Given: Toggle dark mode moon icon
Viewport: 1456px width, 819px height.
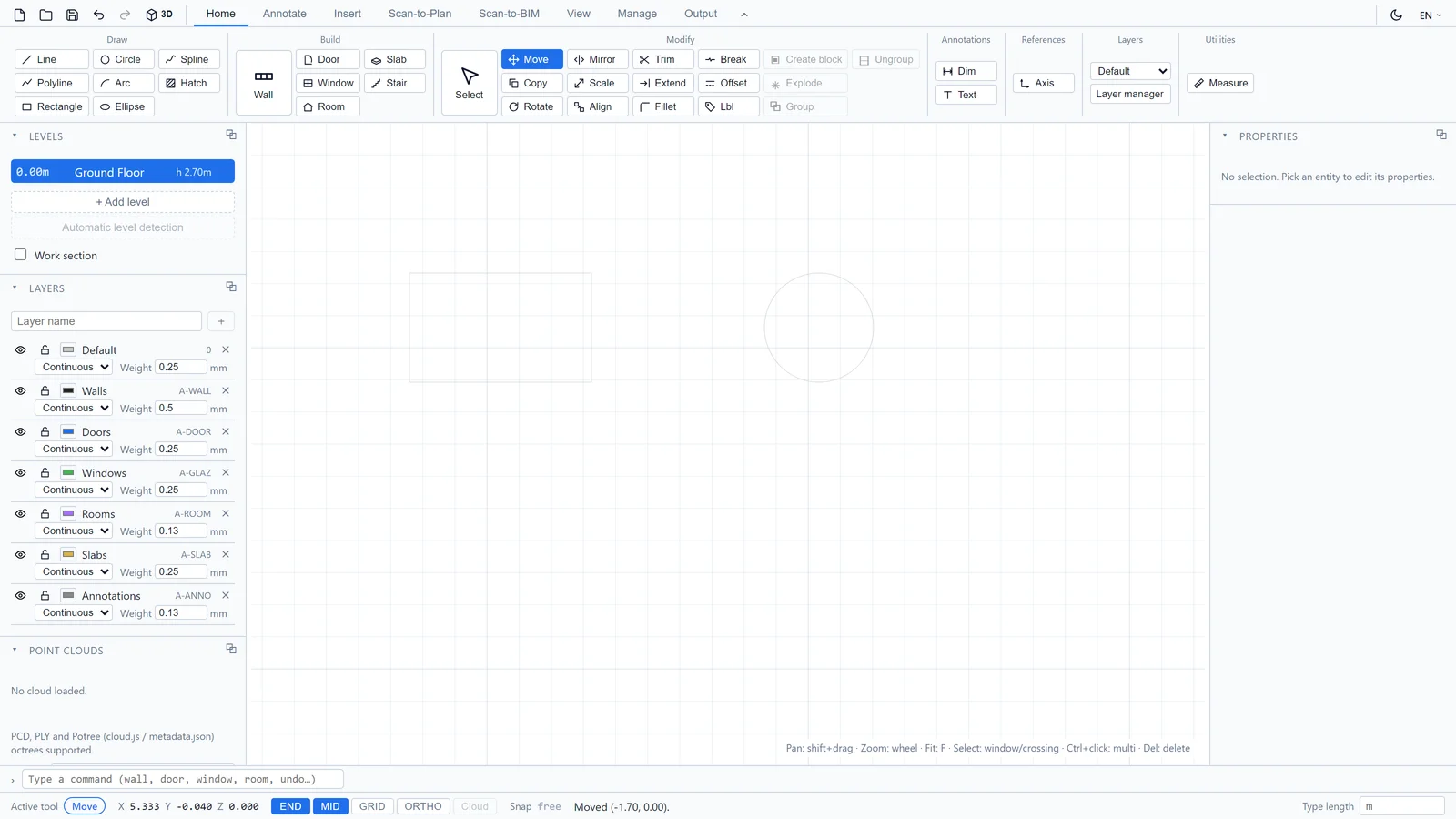Looking at the screenshot, I should click(x=1396, y=15).
